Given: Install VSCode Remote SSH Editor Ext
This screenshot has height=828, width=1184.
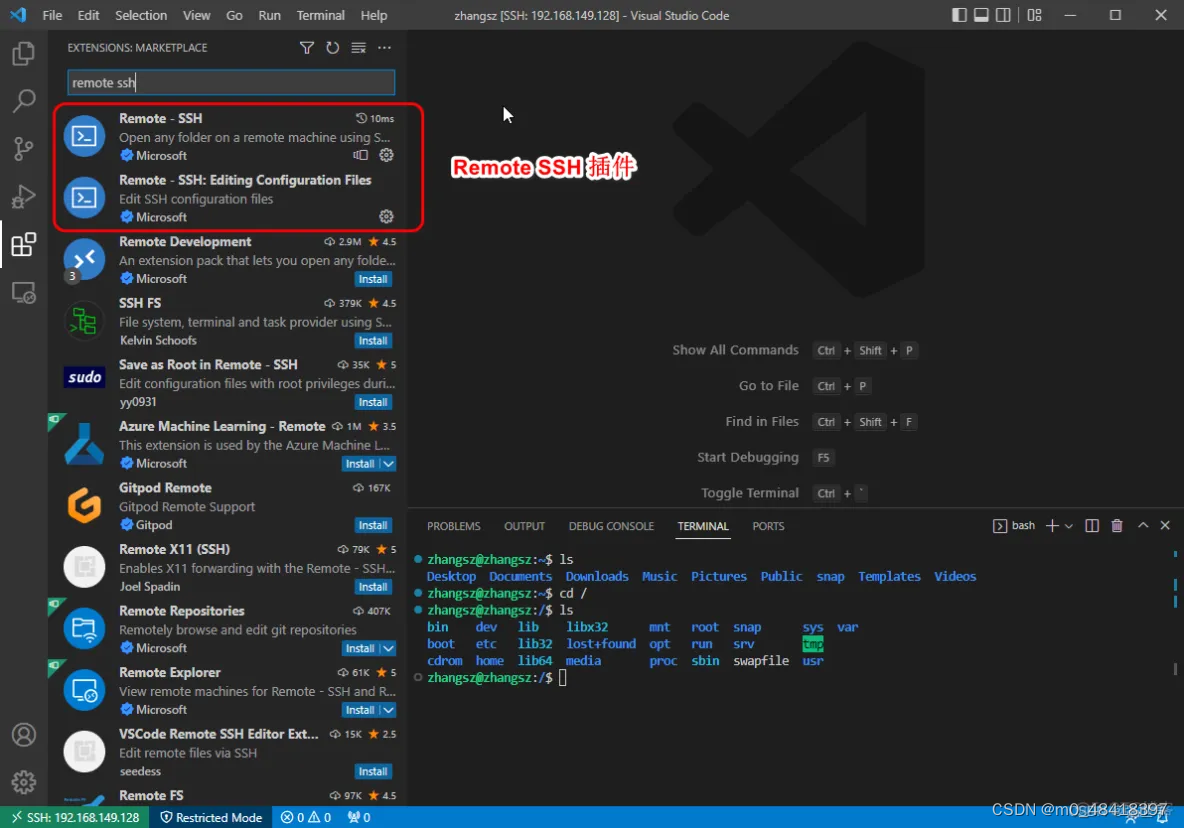Looking at the screenshot, I should 373,771.
